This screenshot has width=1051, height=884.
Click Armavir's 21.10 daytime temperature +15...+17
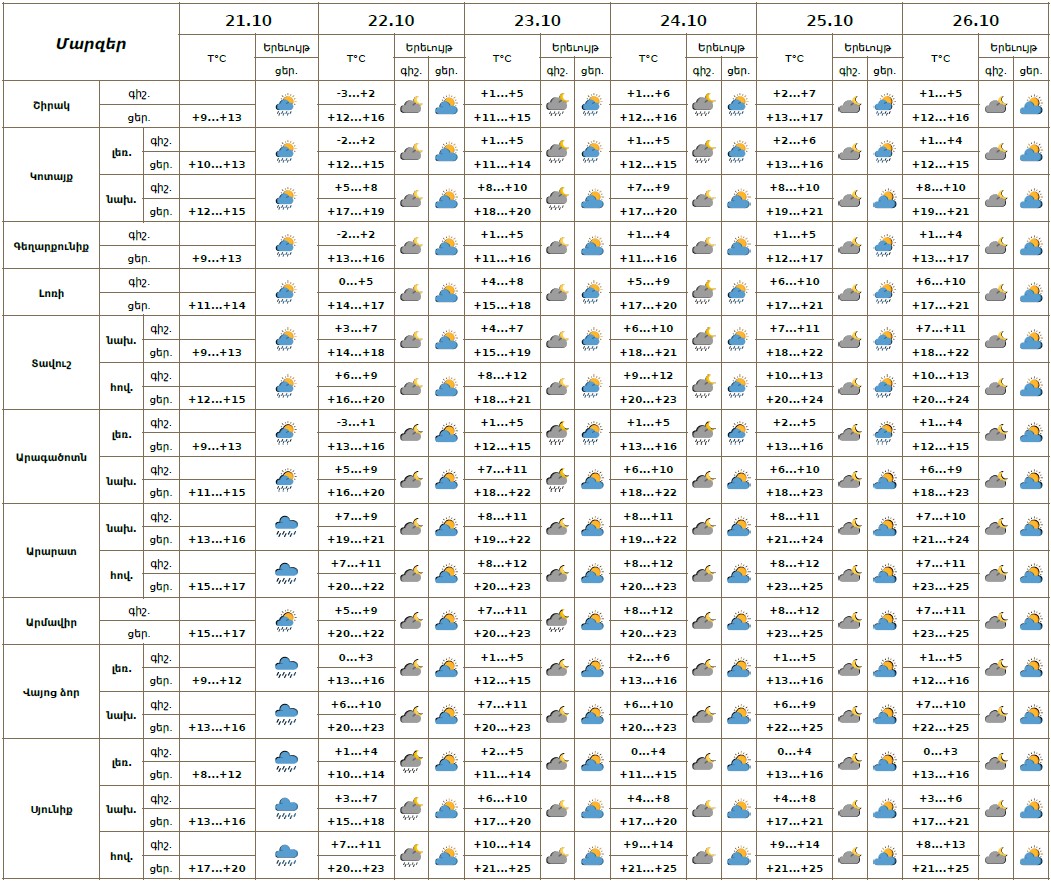(x=217, y=633)
